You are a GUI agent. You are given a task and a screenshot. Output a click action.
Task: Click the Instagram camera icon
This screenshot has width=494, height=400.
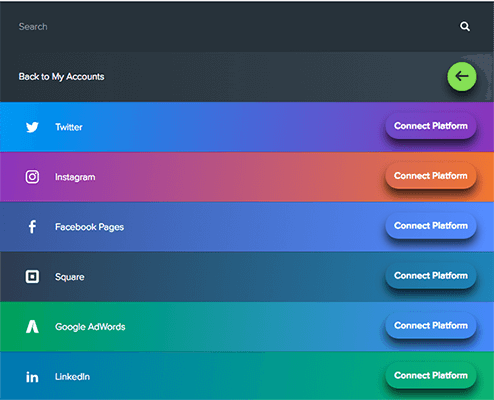tap(32, 177)
